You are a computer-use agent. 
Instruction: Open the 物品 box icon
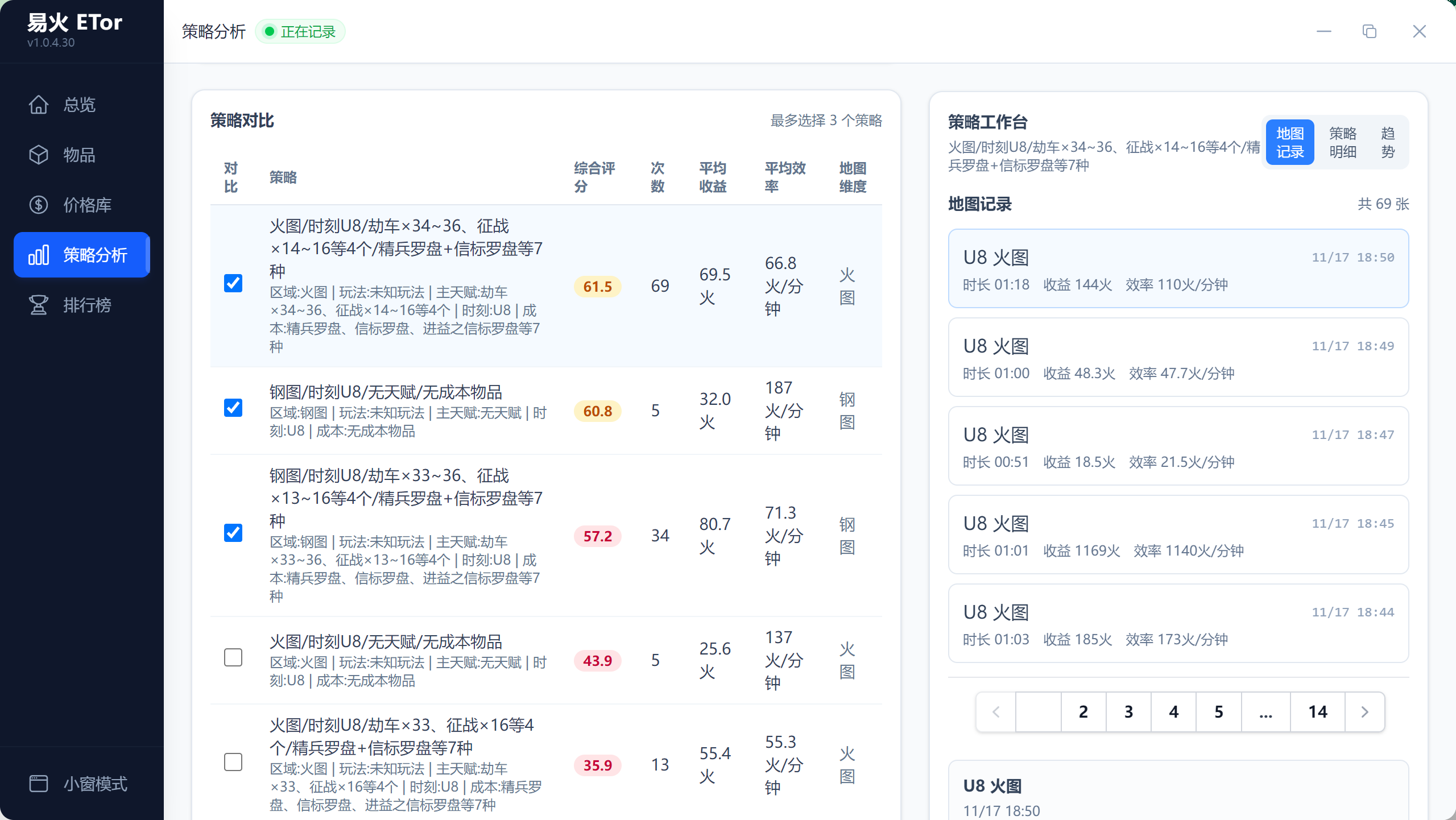point(39,155)
